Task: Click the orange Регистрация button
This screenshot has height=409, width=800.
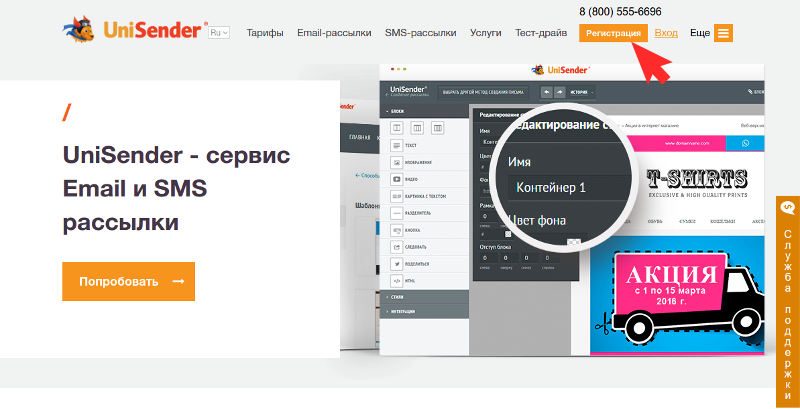Action: point(613,33)
